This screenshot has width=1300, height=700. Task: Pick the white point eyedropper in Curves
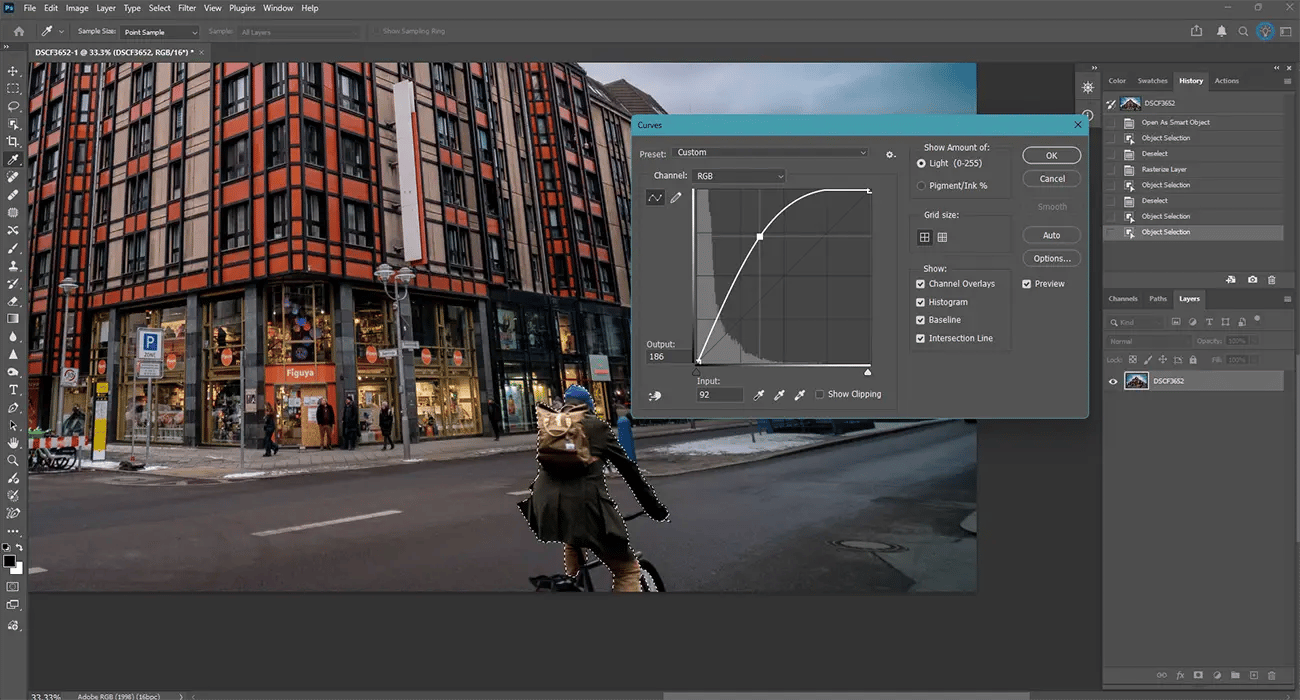coord(800,396)
